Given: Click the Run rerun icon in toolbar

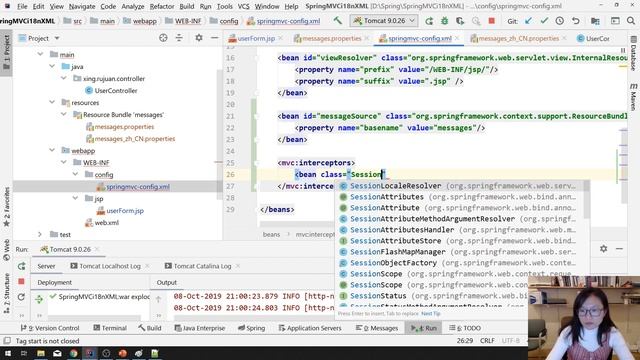Looking at the screenshot, I should click(429, 21).
